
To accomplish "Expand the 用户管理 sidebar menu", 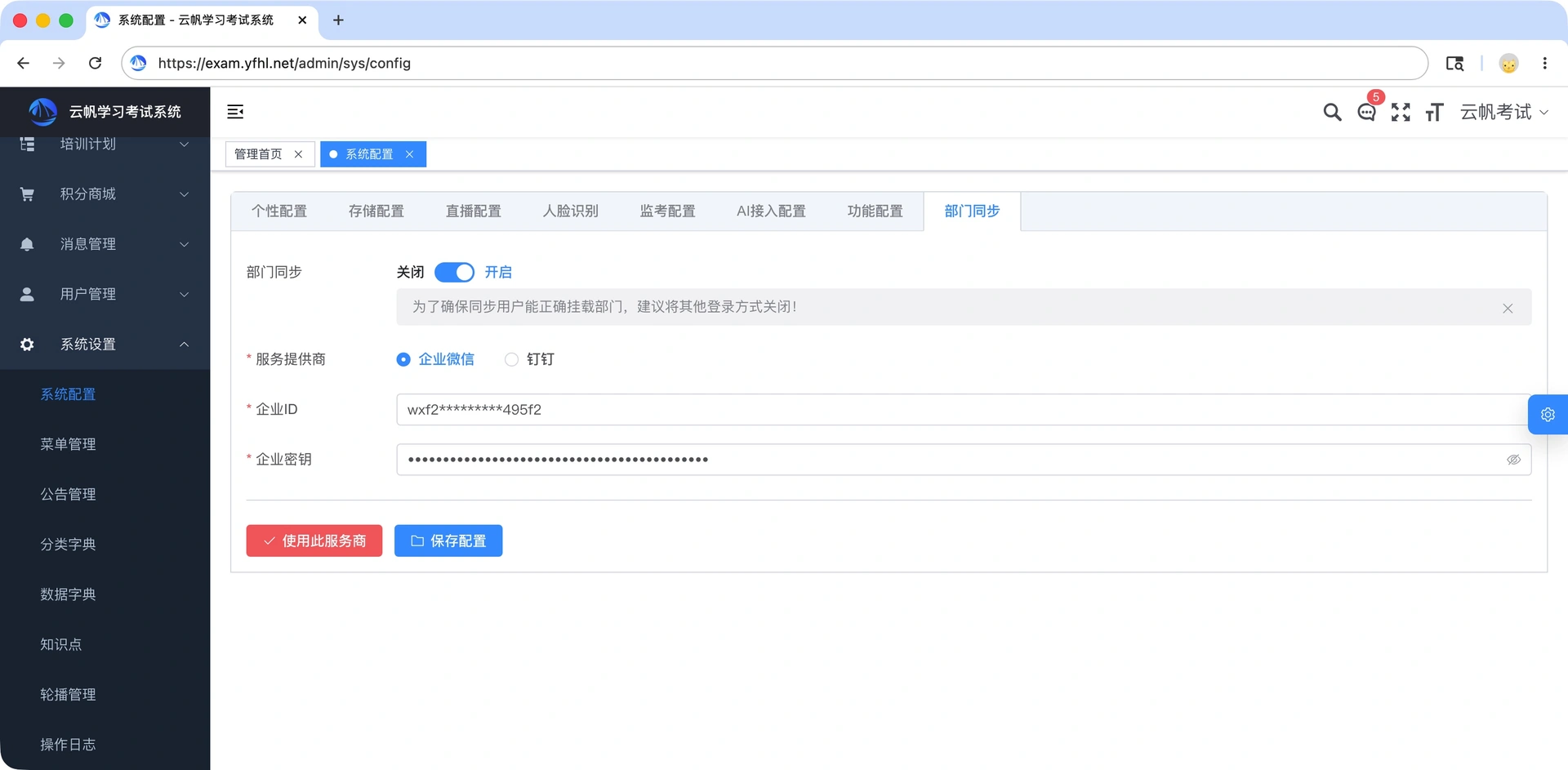I will pyautogui.click(x=105, y=294).
